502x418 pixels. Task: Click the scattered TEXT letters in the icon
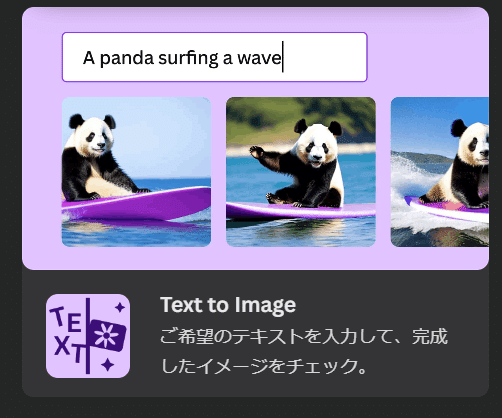click(x=68, y=334)
